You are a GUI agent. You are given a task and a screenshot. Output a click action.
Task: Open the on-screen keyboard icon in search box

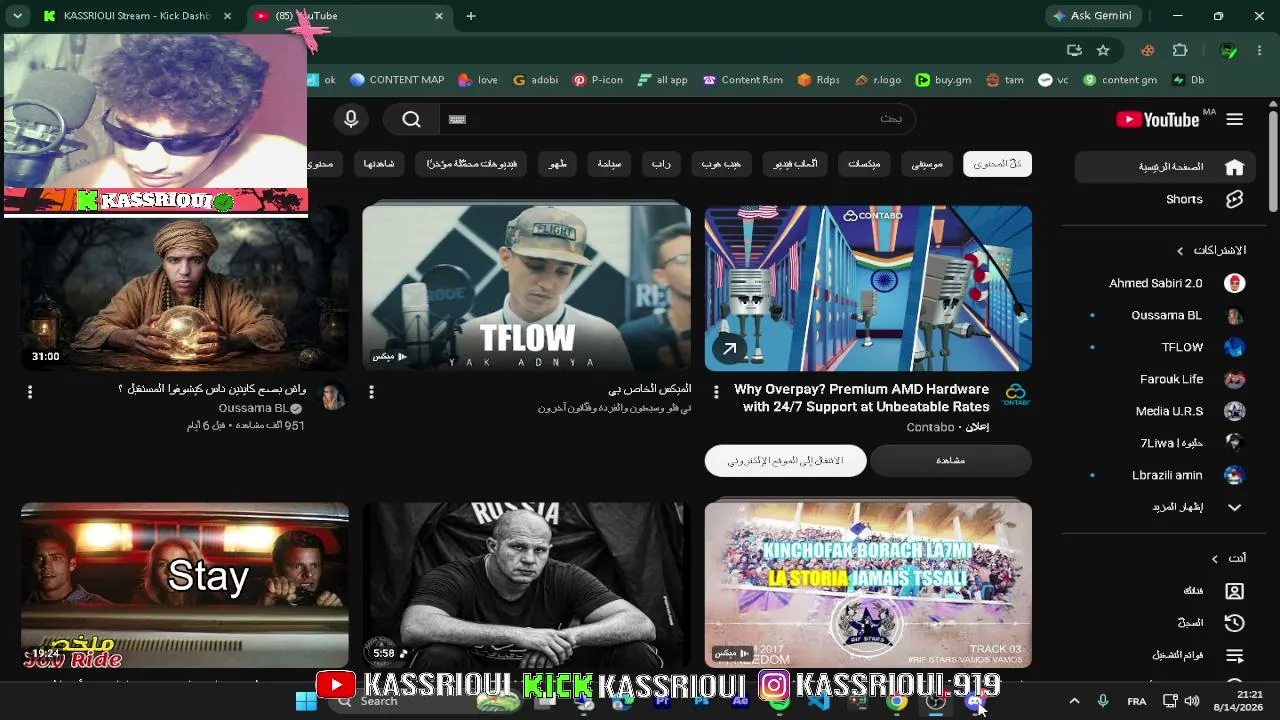coord(458,119)
